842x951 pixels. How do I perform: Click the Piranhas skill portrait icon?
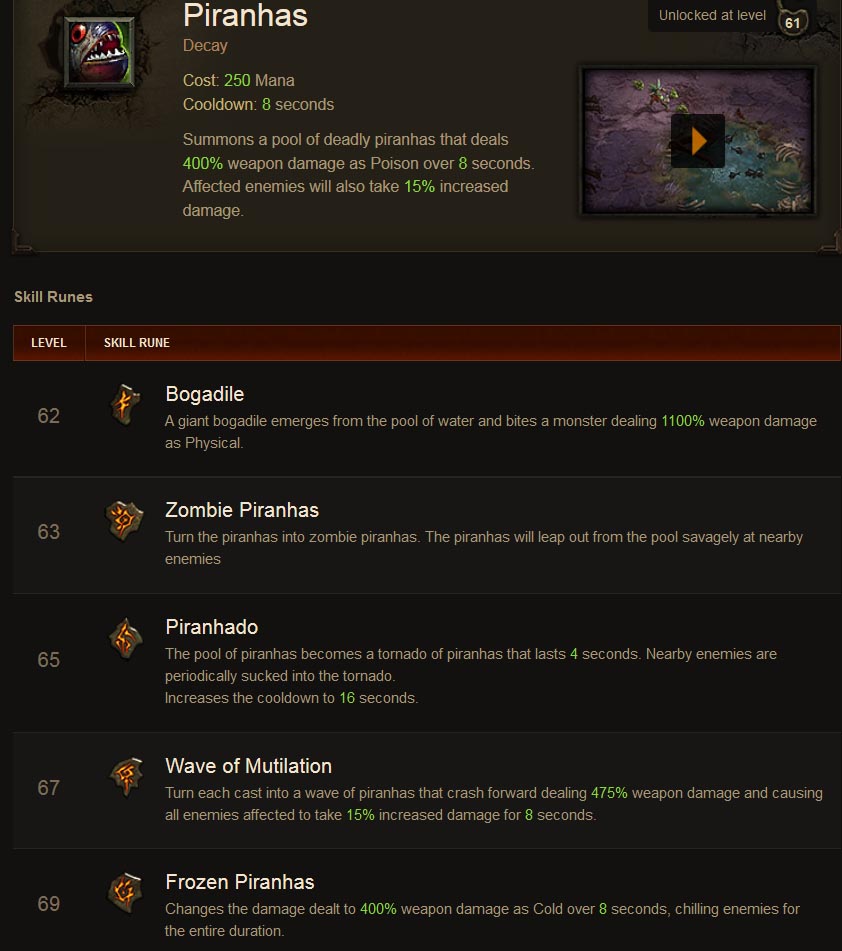(99, 52)
